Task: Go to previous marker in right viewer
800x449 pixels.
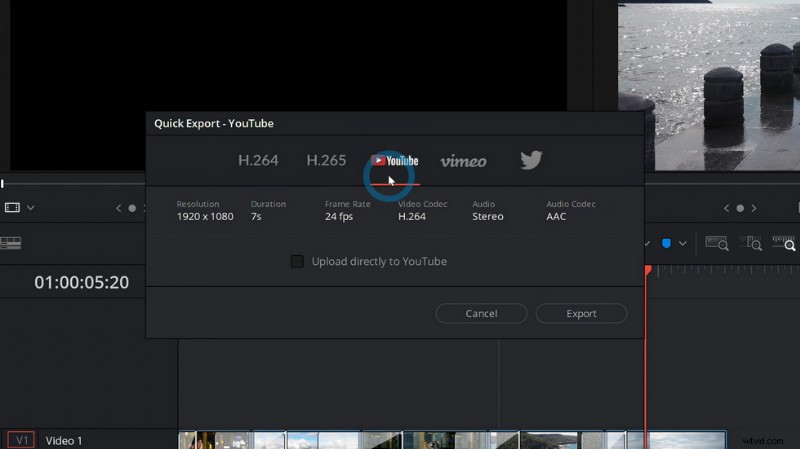Action: [x=727, y=208]
